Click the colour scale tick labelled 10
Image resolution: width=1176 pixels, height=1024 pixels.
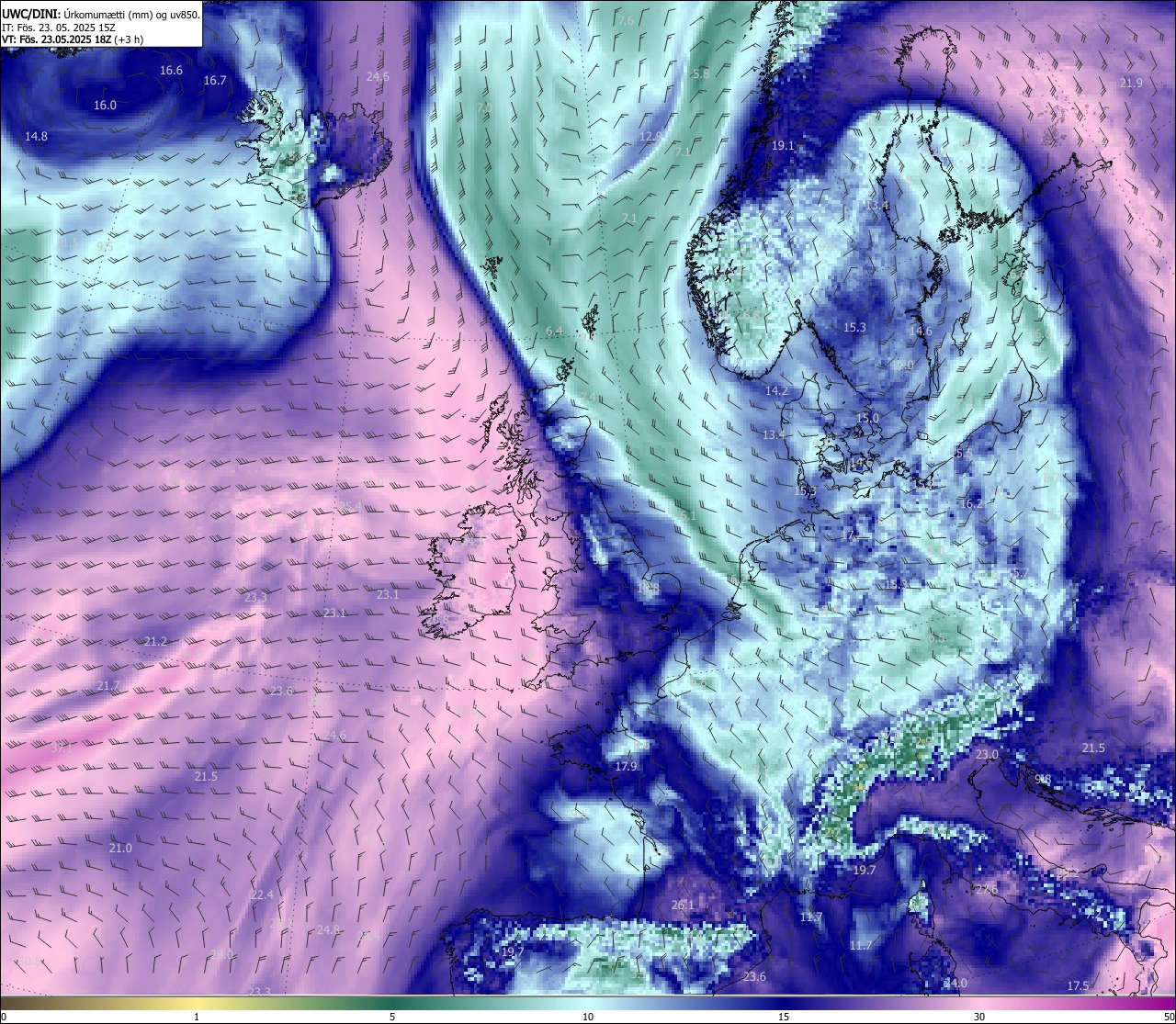pyautogui.click(x=588, y=1017)
